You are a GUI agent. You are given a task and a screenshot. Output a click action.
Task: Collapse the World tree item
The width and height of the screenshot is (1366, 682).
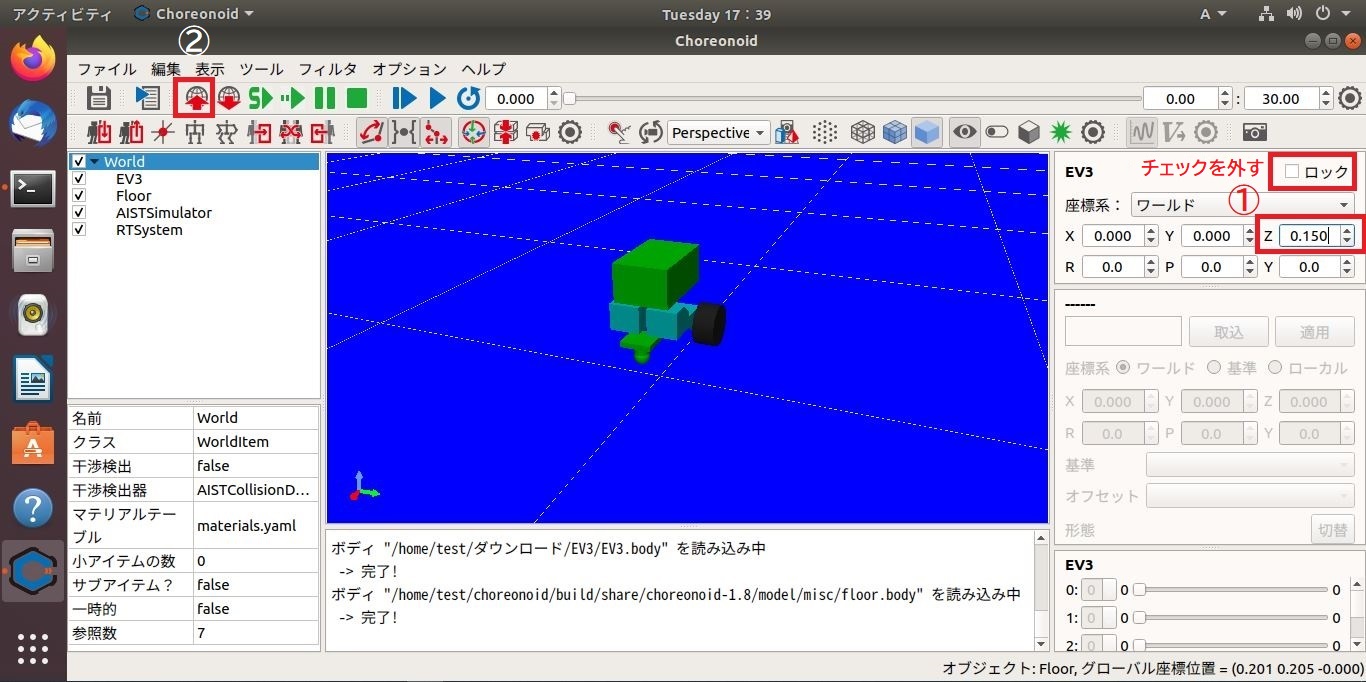94,162
